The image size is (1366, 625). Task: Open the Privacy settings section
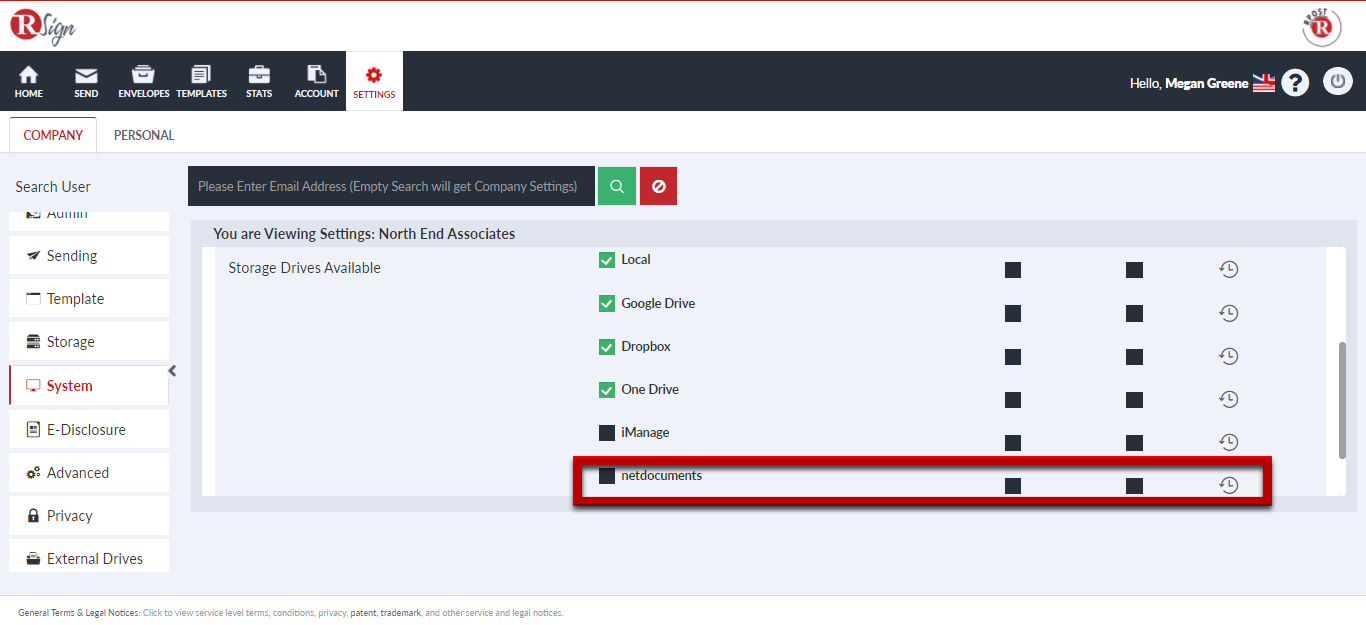pyautogui.click(x=70, y=516)
